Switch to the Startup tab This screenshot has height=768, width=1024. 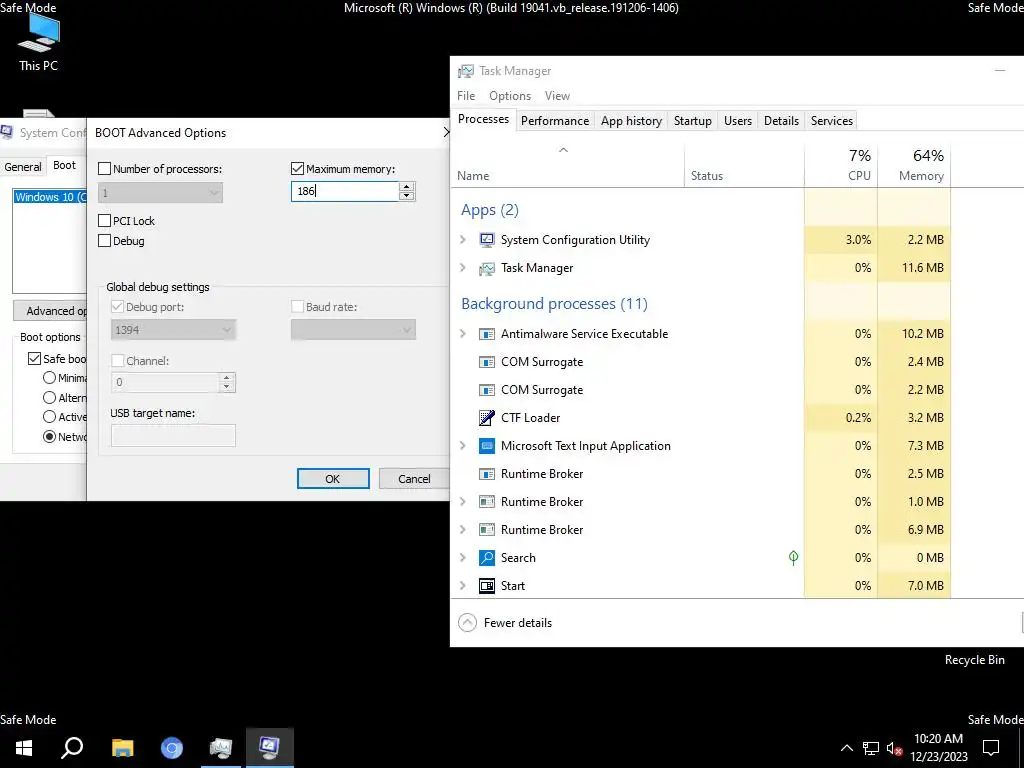pos(693,121)
